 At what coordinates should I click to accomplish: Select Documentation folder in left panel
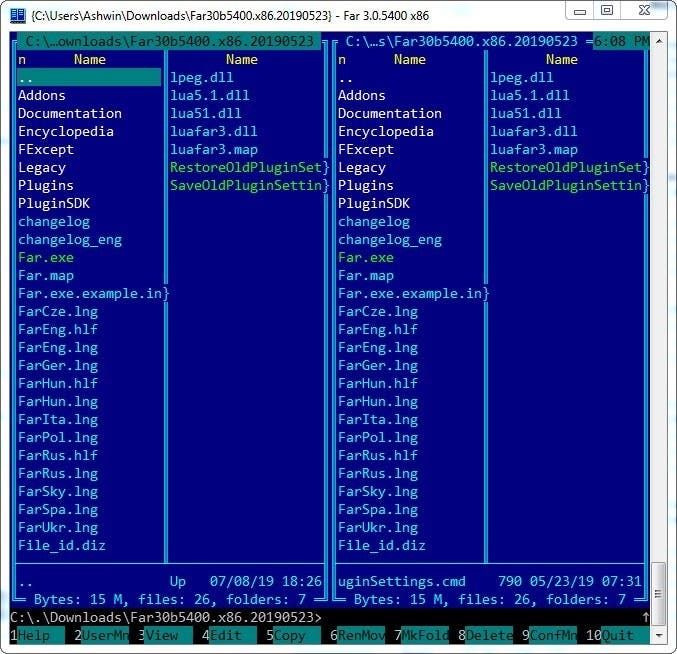[x=70, y=114]
